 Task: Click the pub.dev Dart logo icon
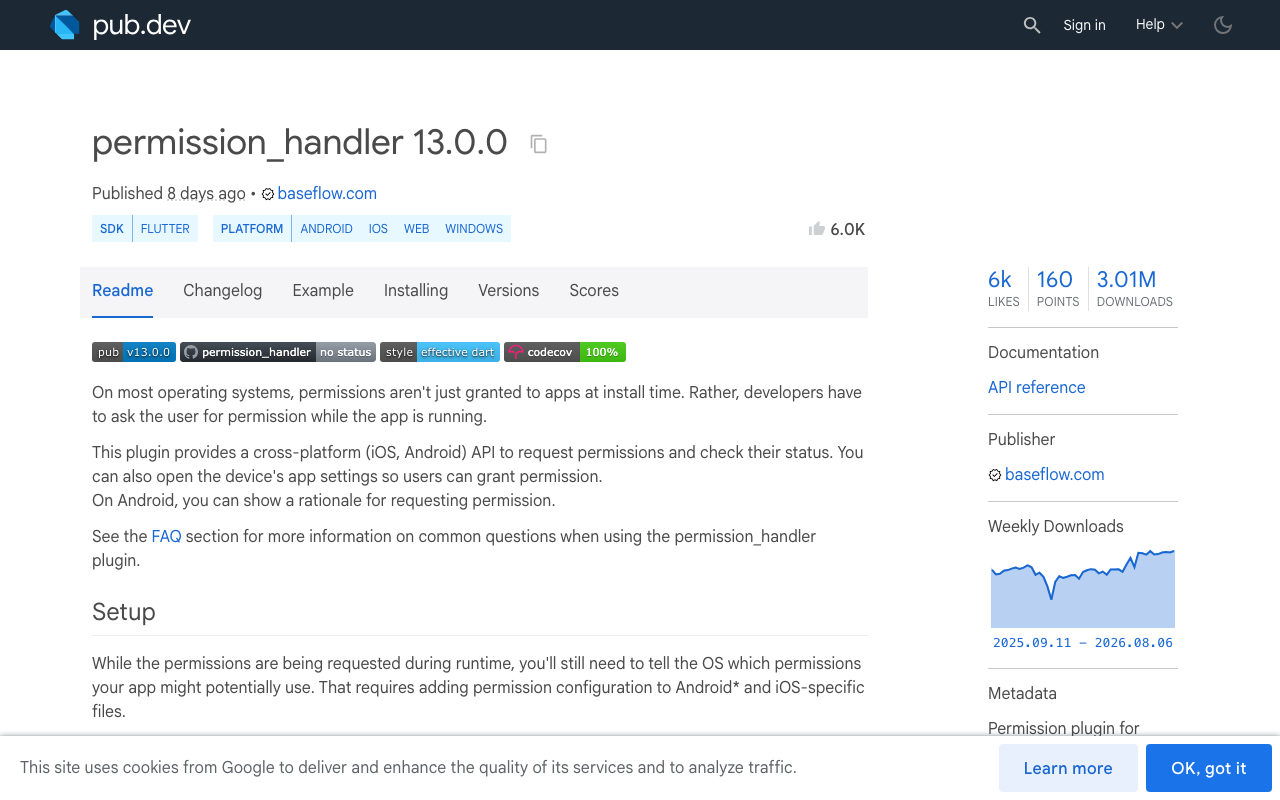pyautogui.click(x=65, y=25)
